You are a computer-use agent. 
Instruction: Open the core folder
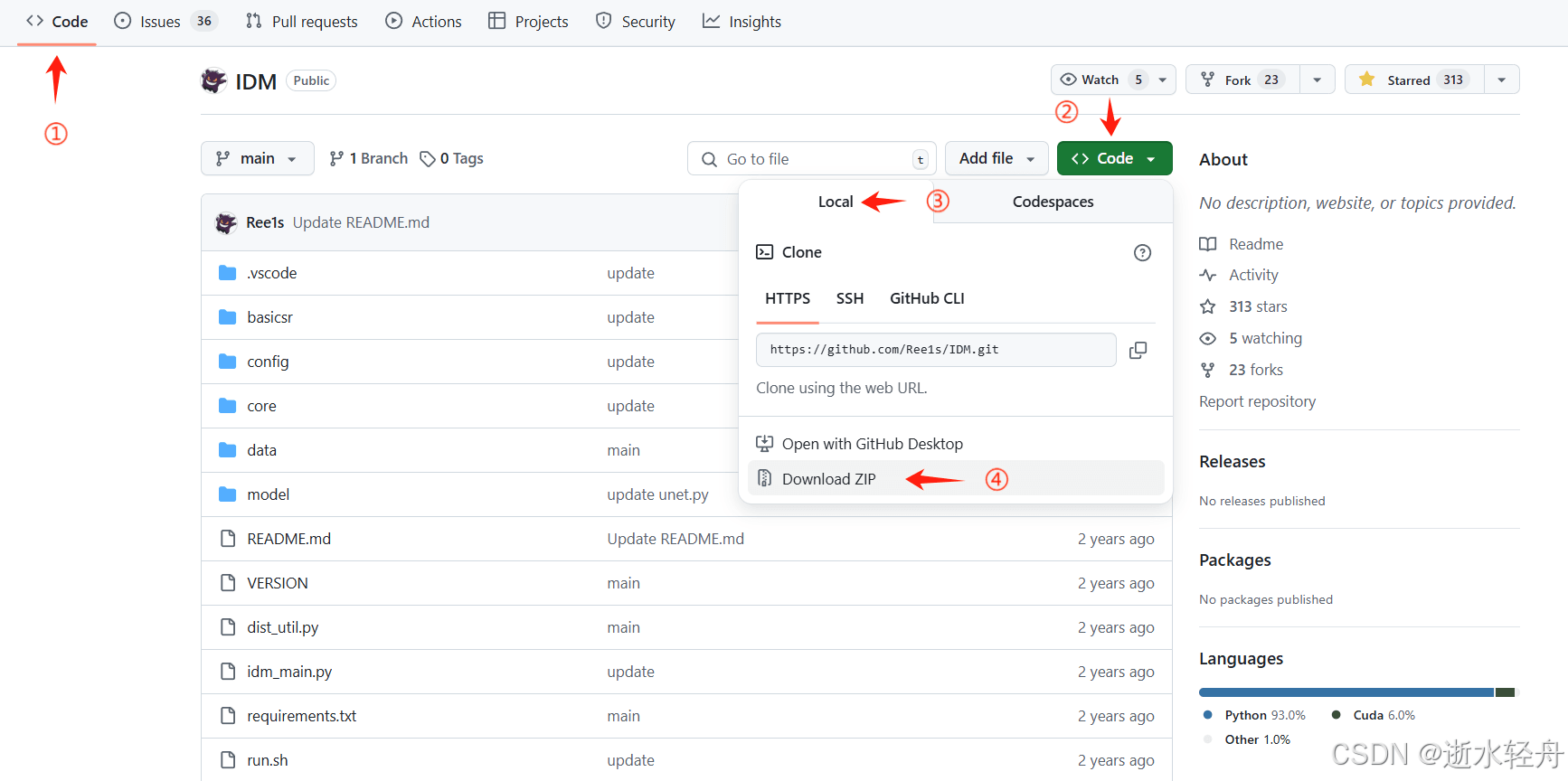[x=262, y=406]
